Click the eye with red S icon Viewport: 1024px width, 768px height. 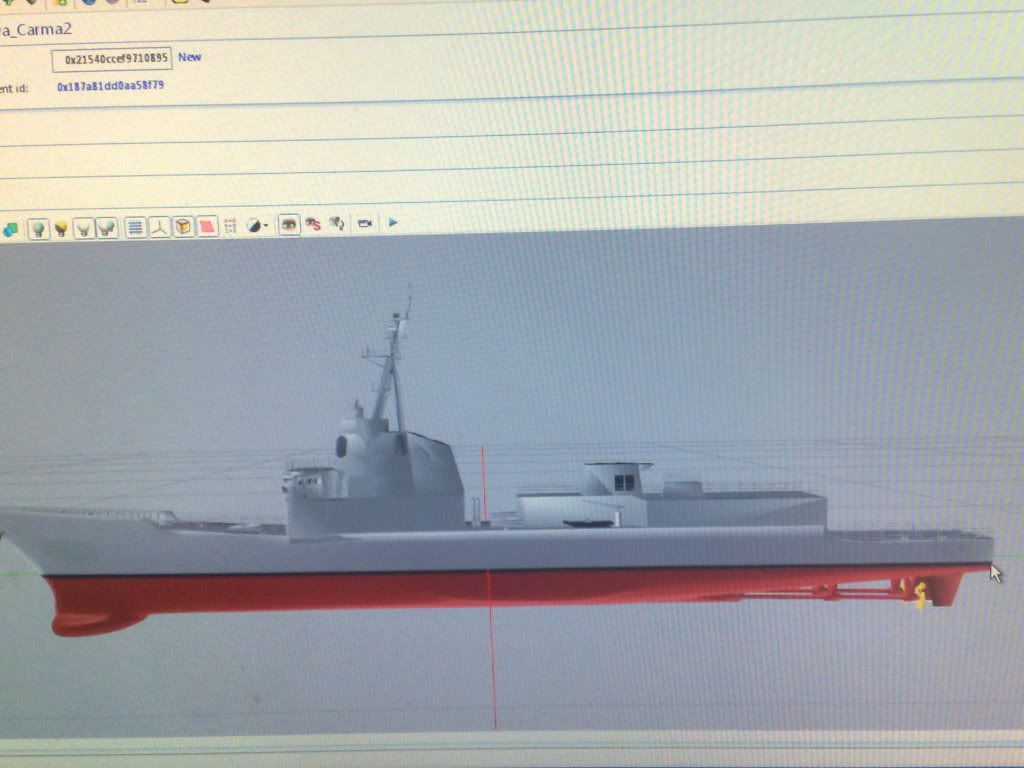click(x=313, y=224)
